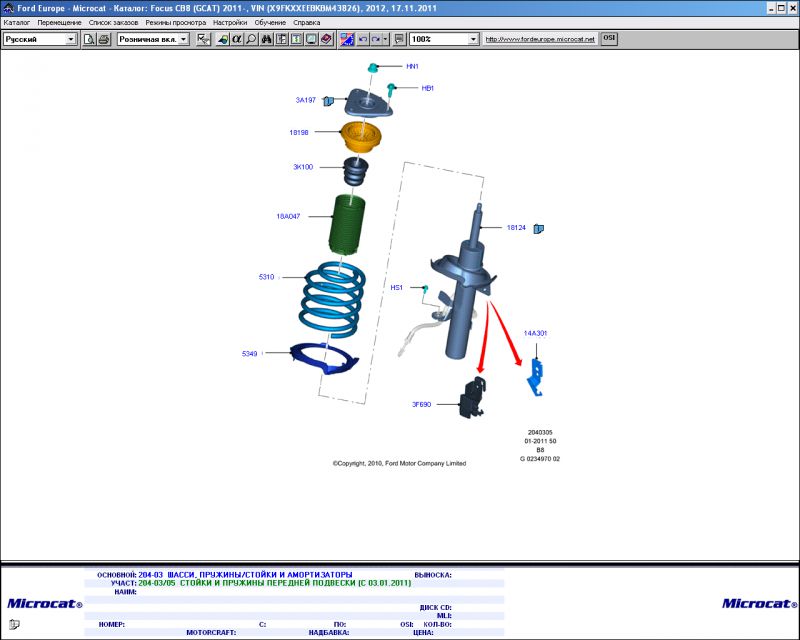Viewport: 800px width, 640px height.
Task: Click section title 204-03 ШАССИ, ПРУЖИНЫ/СТОЙКИ
Action: click(245, 575)
